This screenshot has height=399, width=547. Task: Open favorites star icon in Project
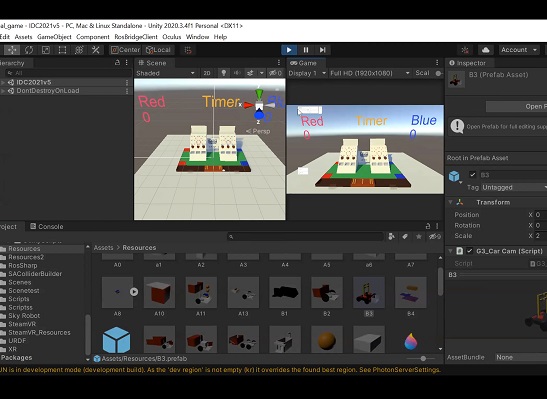coord(419,237)
